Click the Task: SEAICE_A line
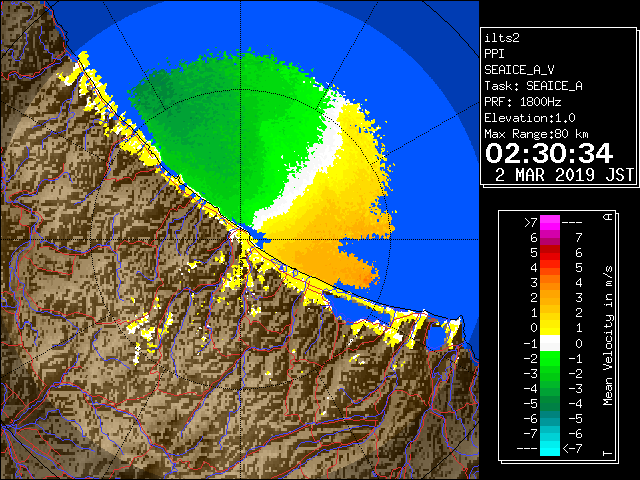 tap(533, 86)
